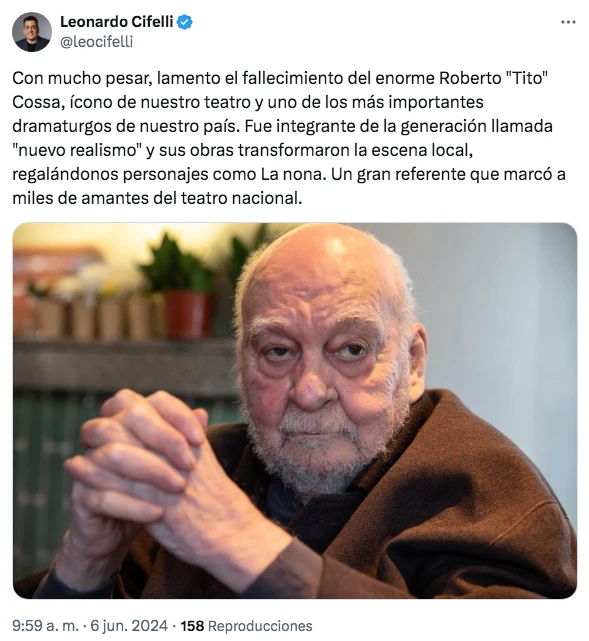The height and width of the screenshot is (641, 589).
Task: Click the tweet's first line of text
Action: pyautogui.click(x=280, y=78)
